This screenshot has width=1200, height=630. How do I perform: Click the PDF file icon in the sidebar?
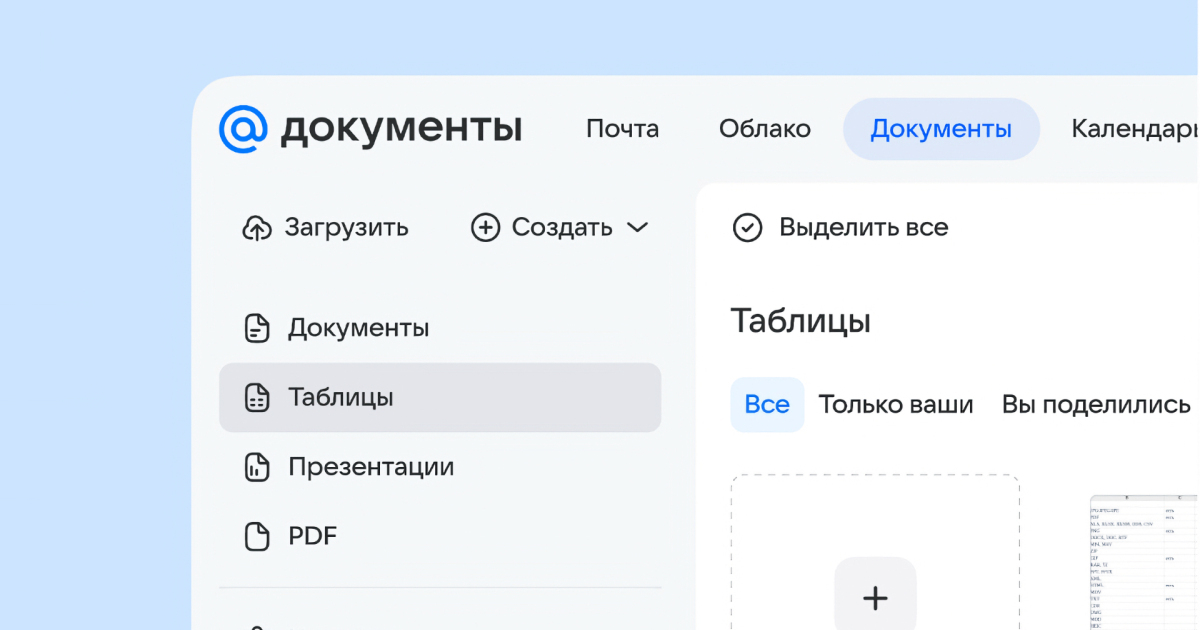point(258,536)
